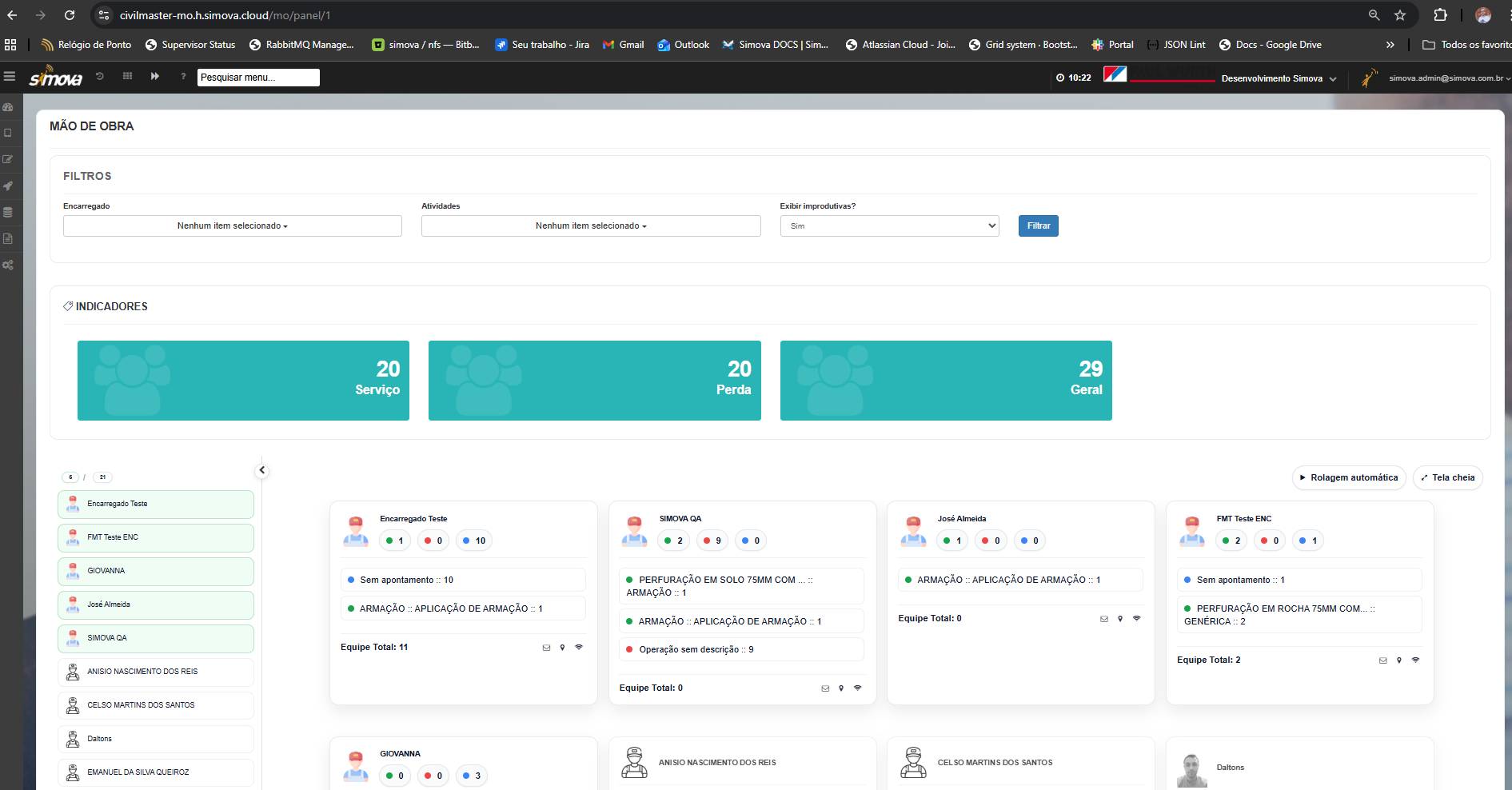Open the Exibir improdutivas select box
This screenshot has height=790, width=1512.
click(889, 226)
